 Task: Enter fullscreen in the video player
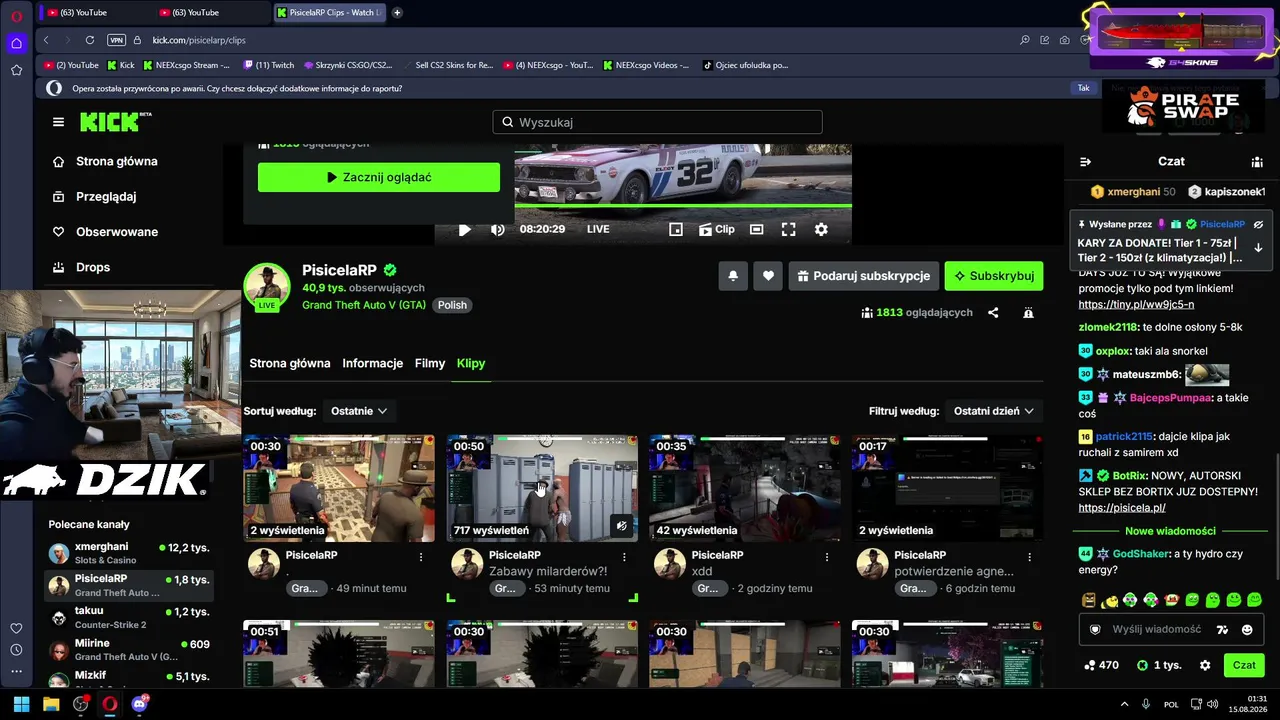click(x=788, y=229)
